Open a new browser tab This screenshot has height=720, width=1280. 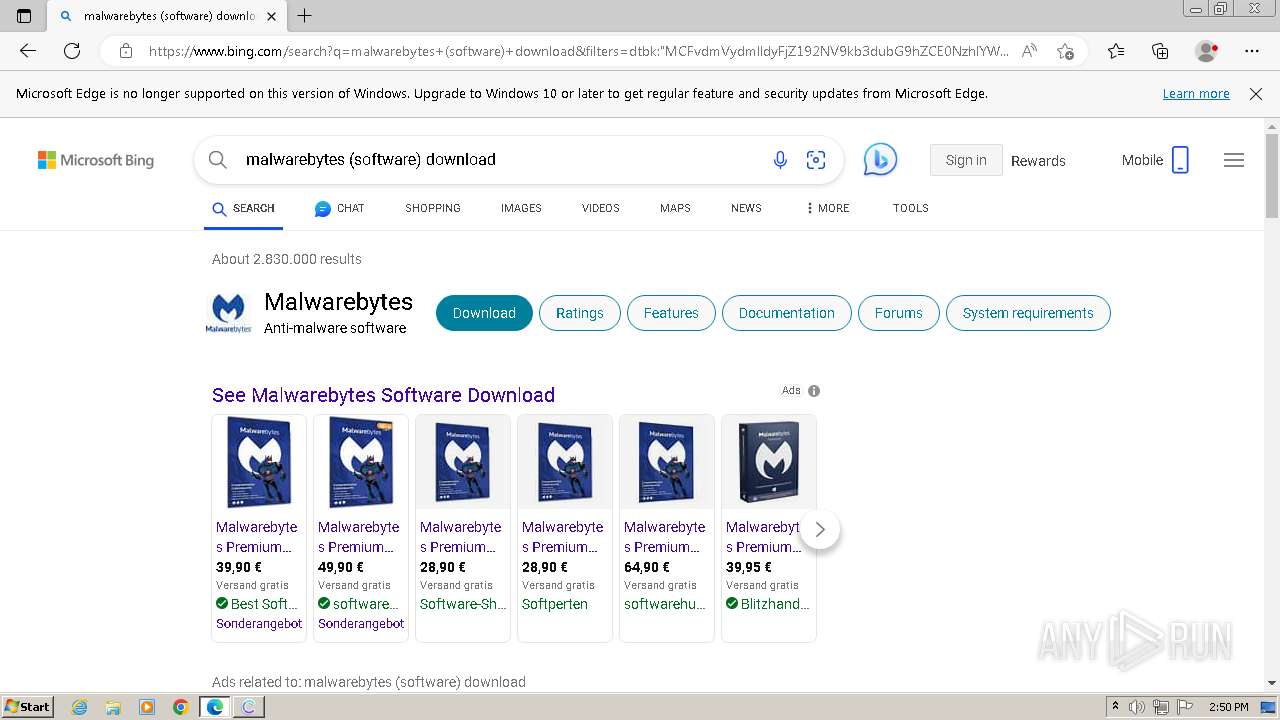pyautogui.click(x=305, y=16)
